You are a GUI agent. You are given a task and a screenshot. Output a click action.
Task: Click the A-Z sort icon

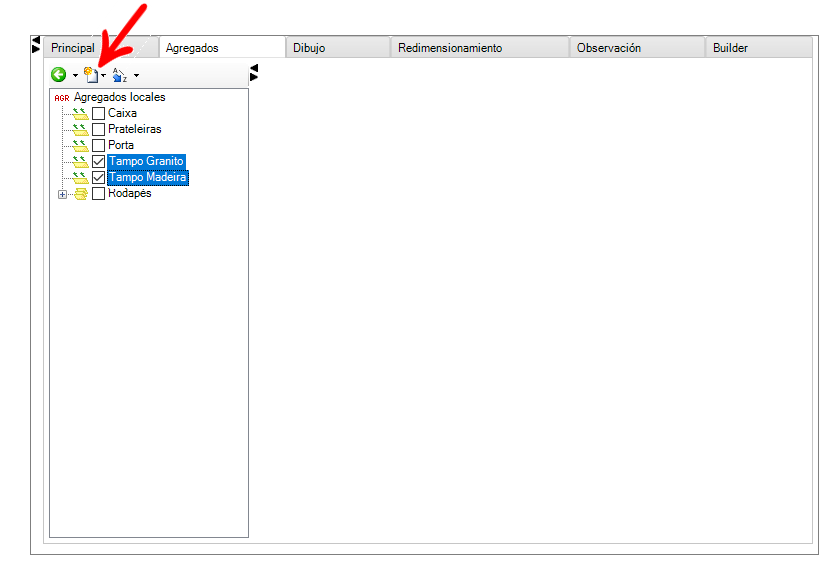(x=120, y=75)
